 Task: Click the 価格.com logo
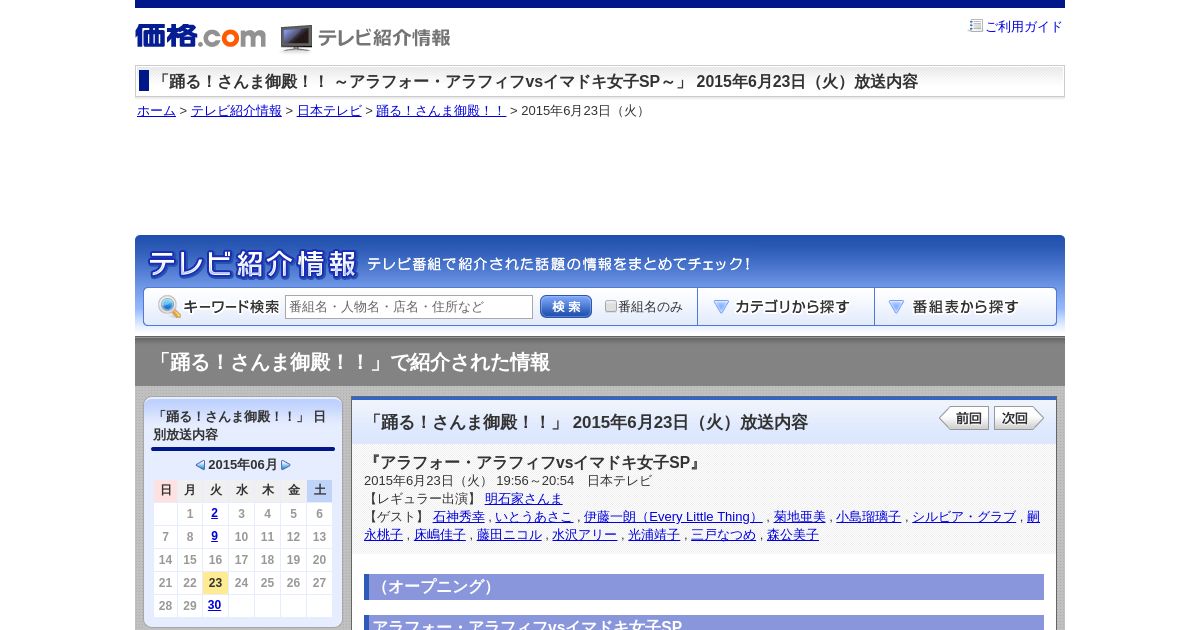pos(200,36)
